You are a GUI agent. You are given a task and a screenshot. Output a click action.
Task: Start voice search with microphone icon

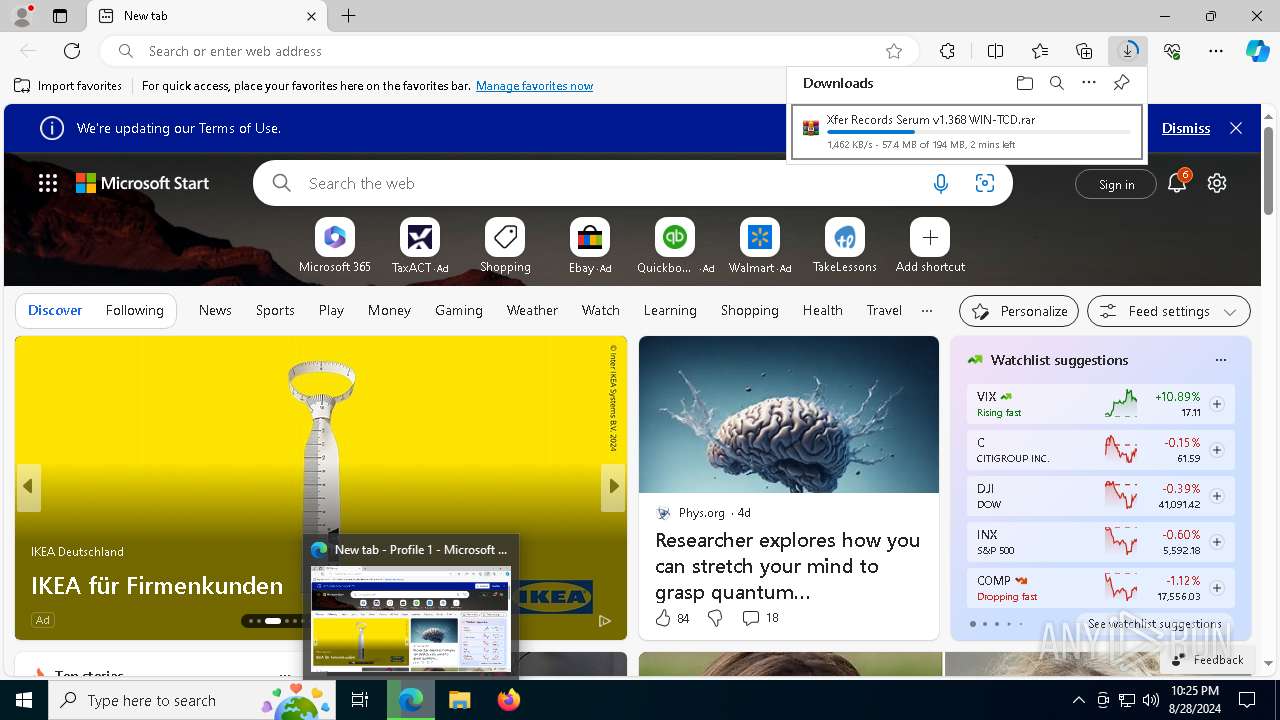pyautogui.click(x=940, y=183)
